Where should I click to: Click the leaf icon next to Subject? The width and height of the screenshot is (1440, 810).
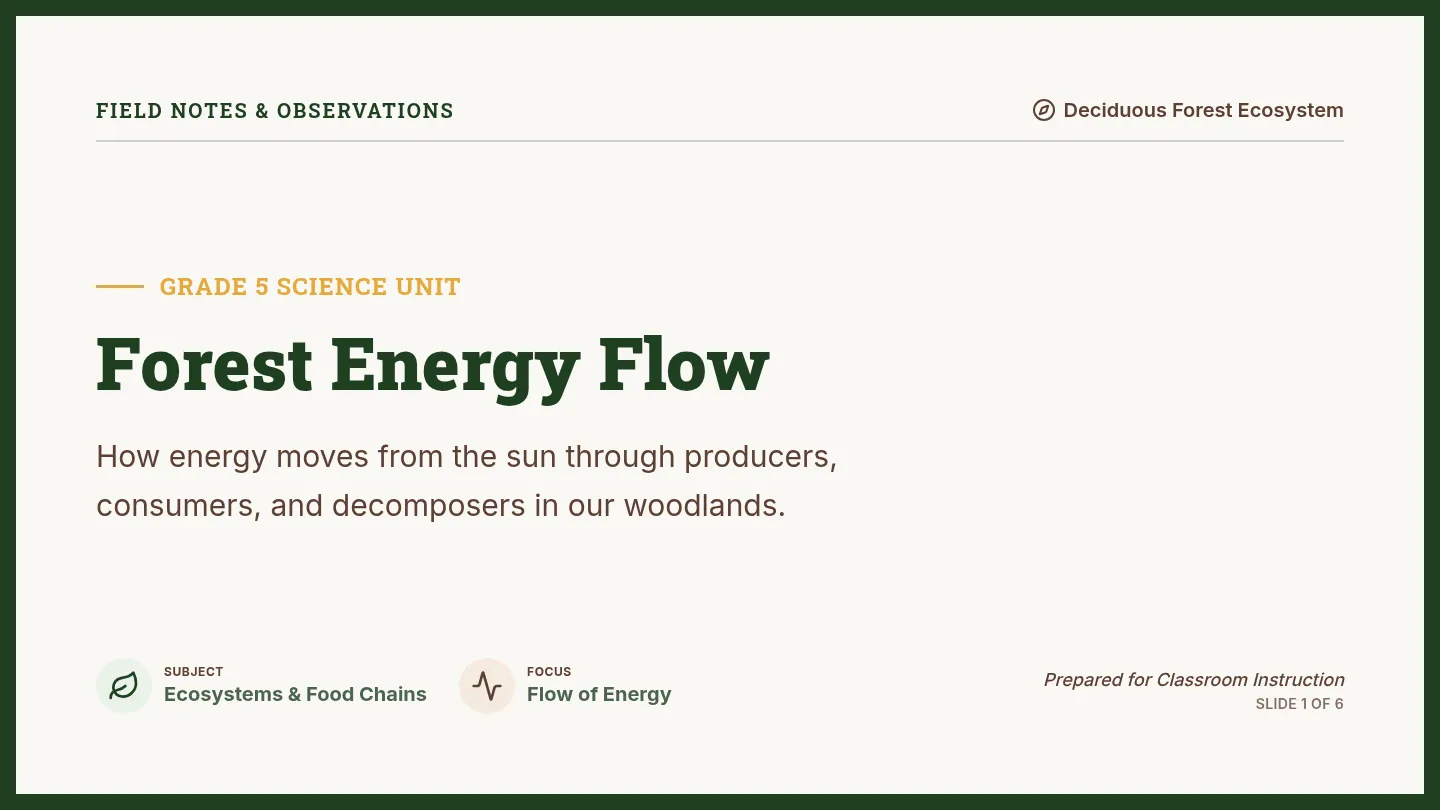click(124, 686)
